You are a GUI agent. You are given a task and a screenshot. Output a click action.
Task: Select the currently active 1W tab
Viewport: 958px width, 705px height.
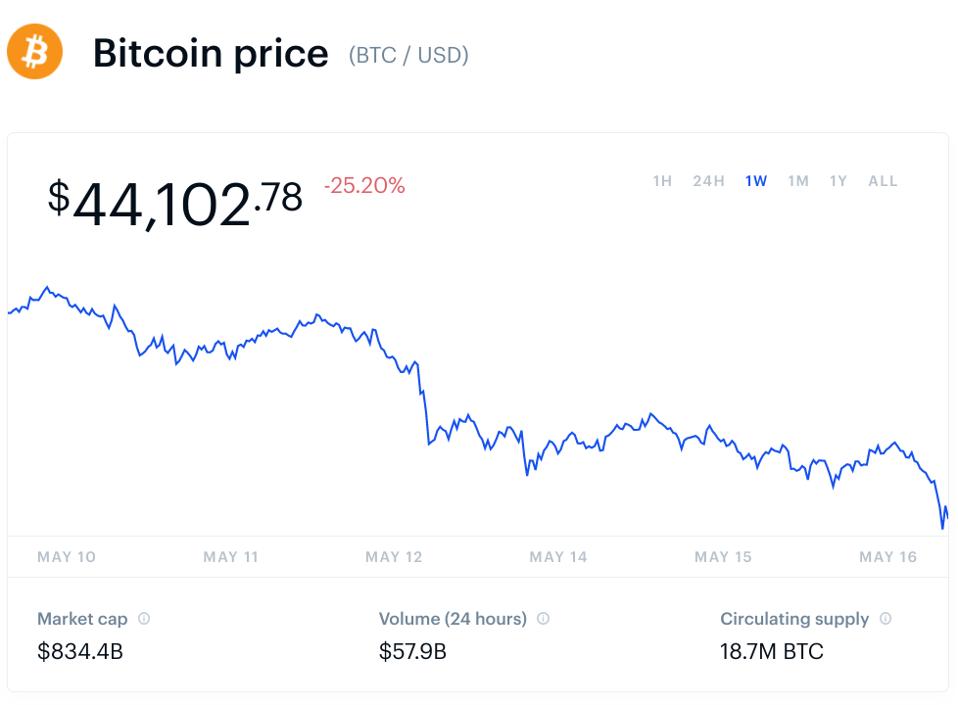[x=755, y=181]
